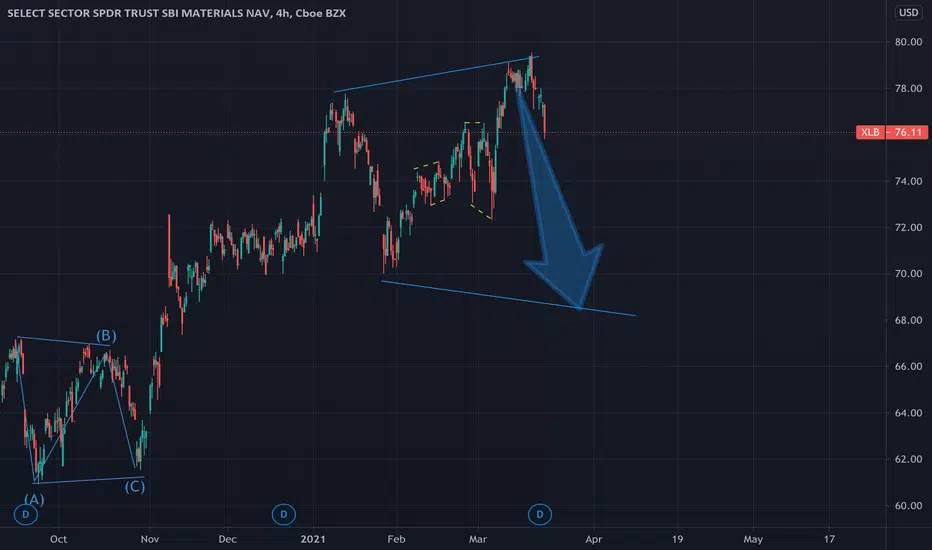Click the Mar label on time axis
Viewport: 932px width, 550px height.
pos(478,539)
